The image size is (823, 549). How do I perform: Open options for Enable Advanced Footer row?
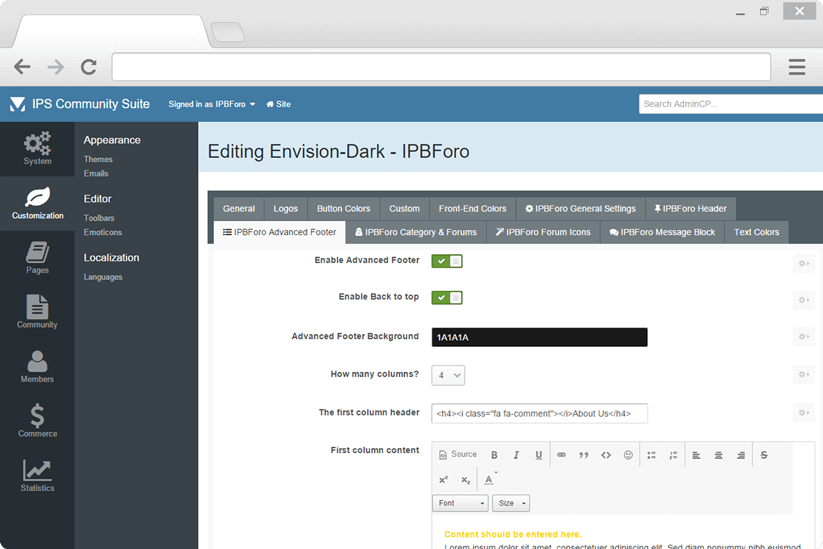click(804, 263)
